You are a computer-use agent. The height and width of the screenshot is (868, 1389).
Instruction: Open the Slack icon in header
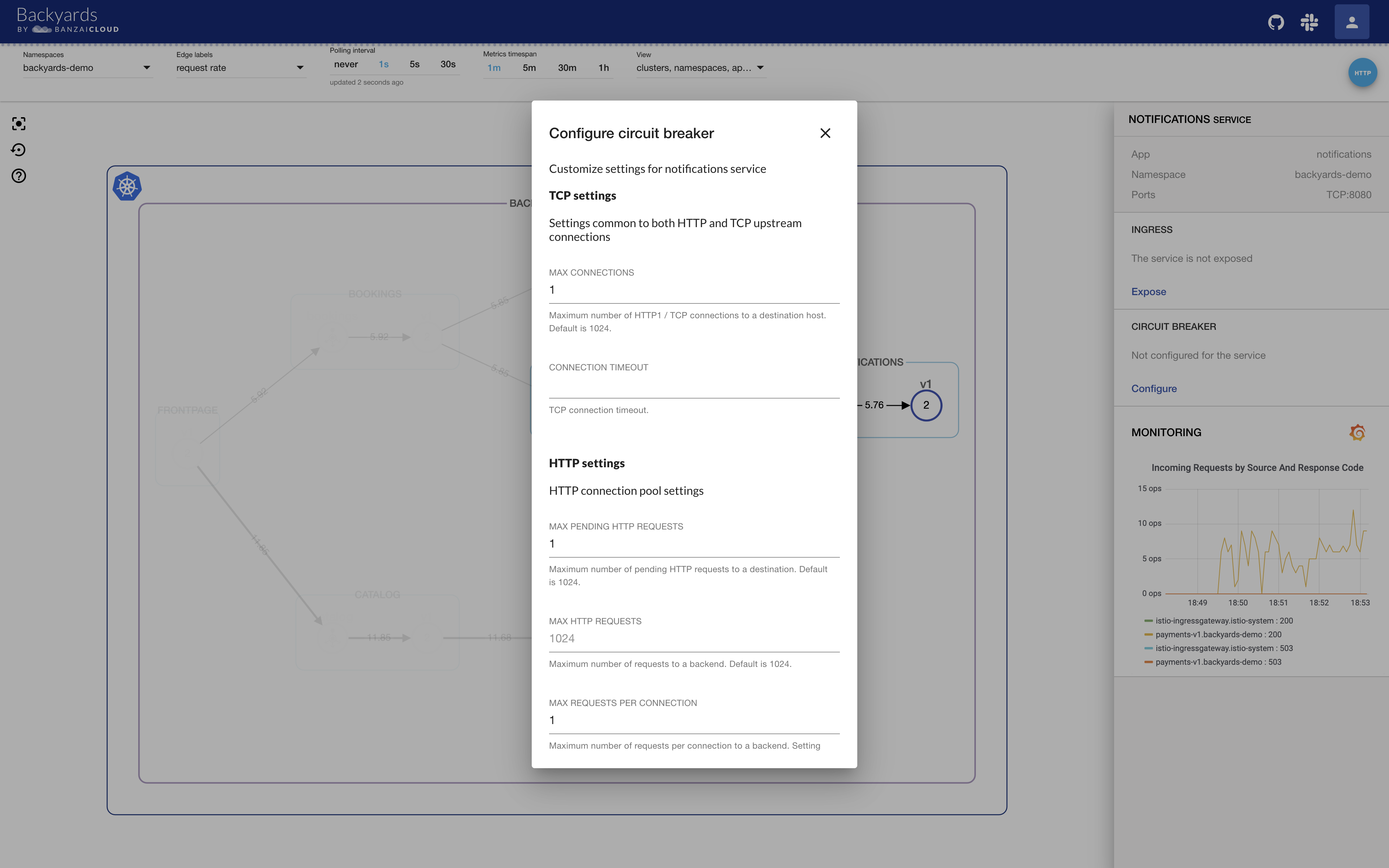point(1309,22)
